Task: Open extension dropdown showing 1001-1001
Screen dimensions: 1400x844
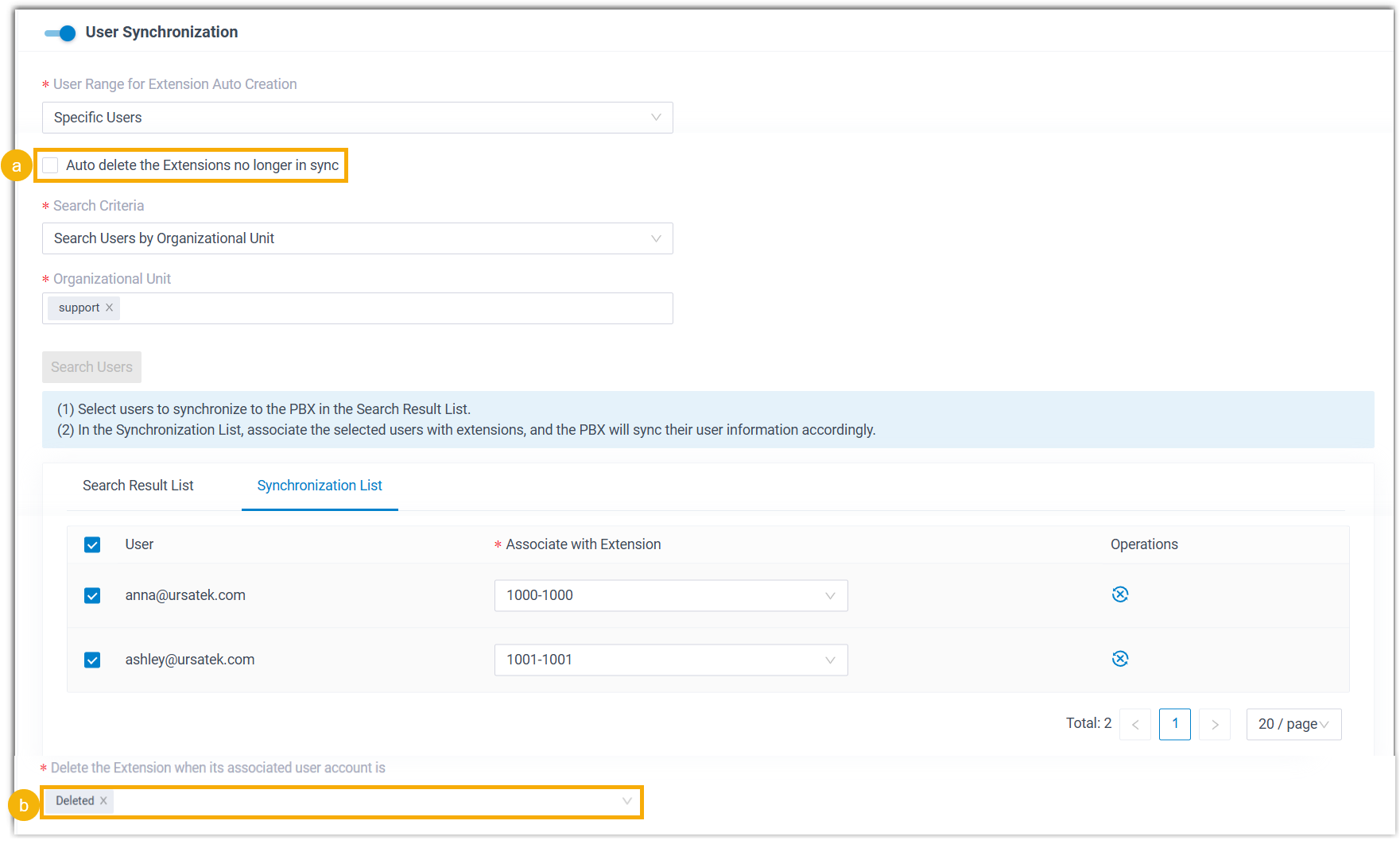Action: pyautogui.click(x=670, y=660)
